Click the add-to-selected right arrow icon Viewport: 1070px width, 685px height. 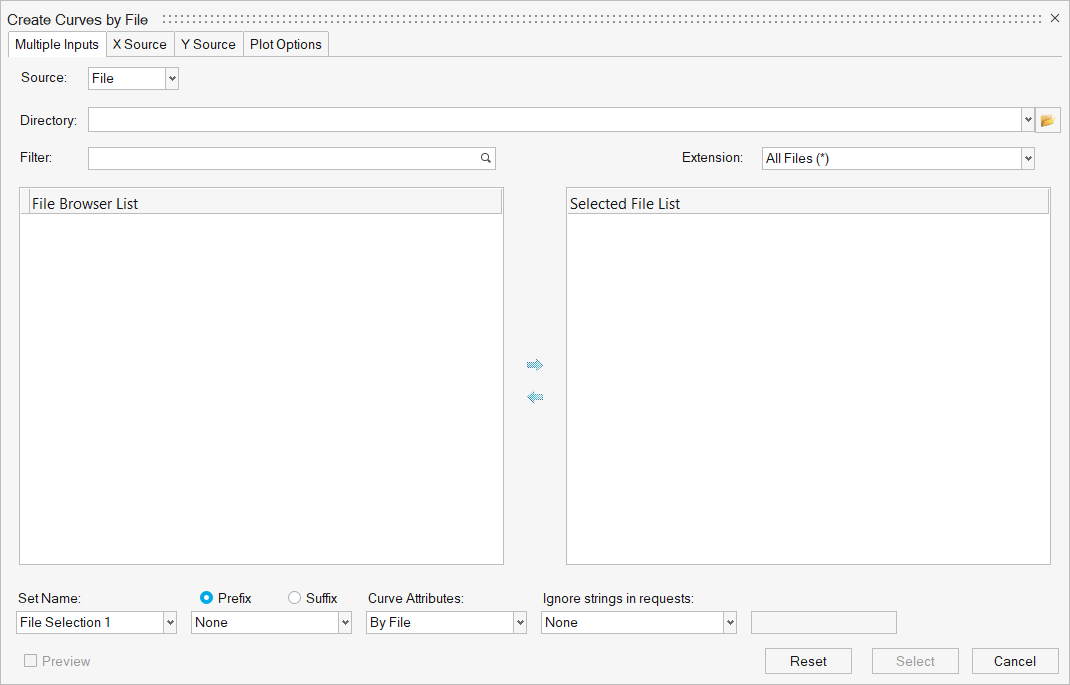535,365
